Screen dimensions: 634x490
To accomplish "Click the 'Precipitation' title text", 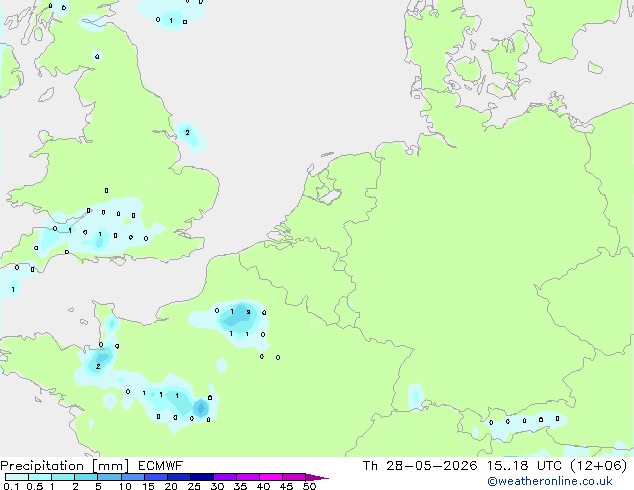I will 42,466.
